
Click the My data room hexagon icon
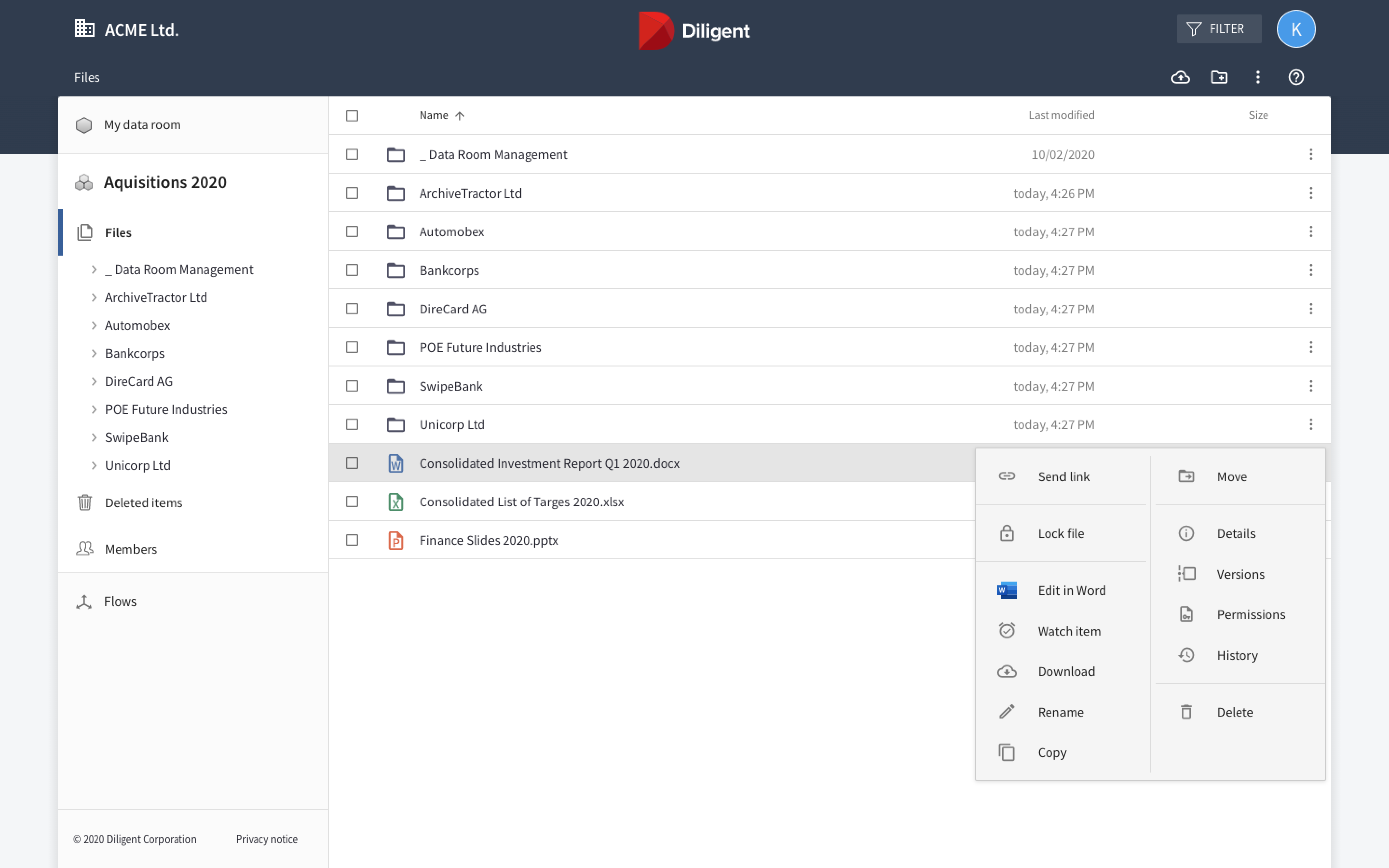pyautogui.click(x=84, y=125)
